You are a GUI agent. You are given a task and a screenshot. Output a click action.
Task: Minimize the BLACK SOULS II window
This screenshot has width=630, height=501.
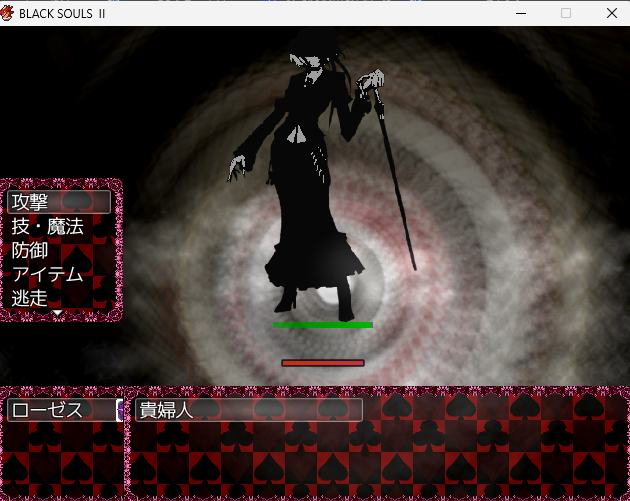click(521, 13)
